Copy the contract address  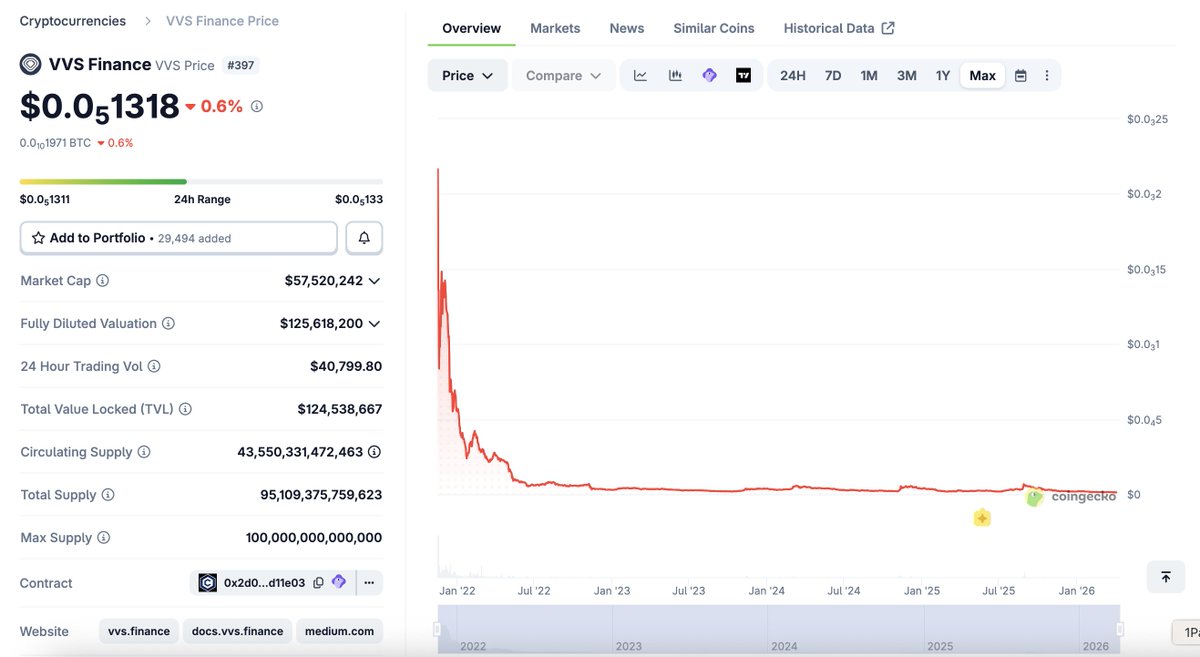(x=318, y=583)
